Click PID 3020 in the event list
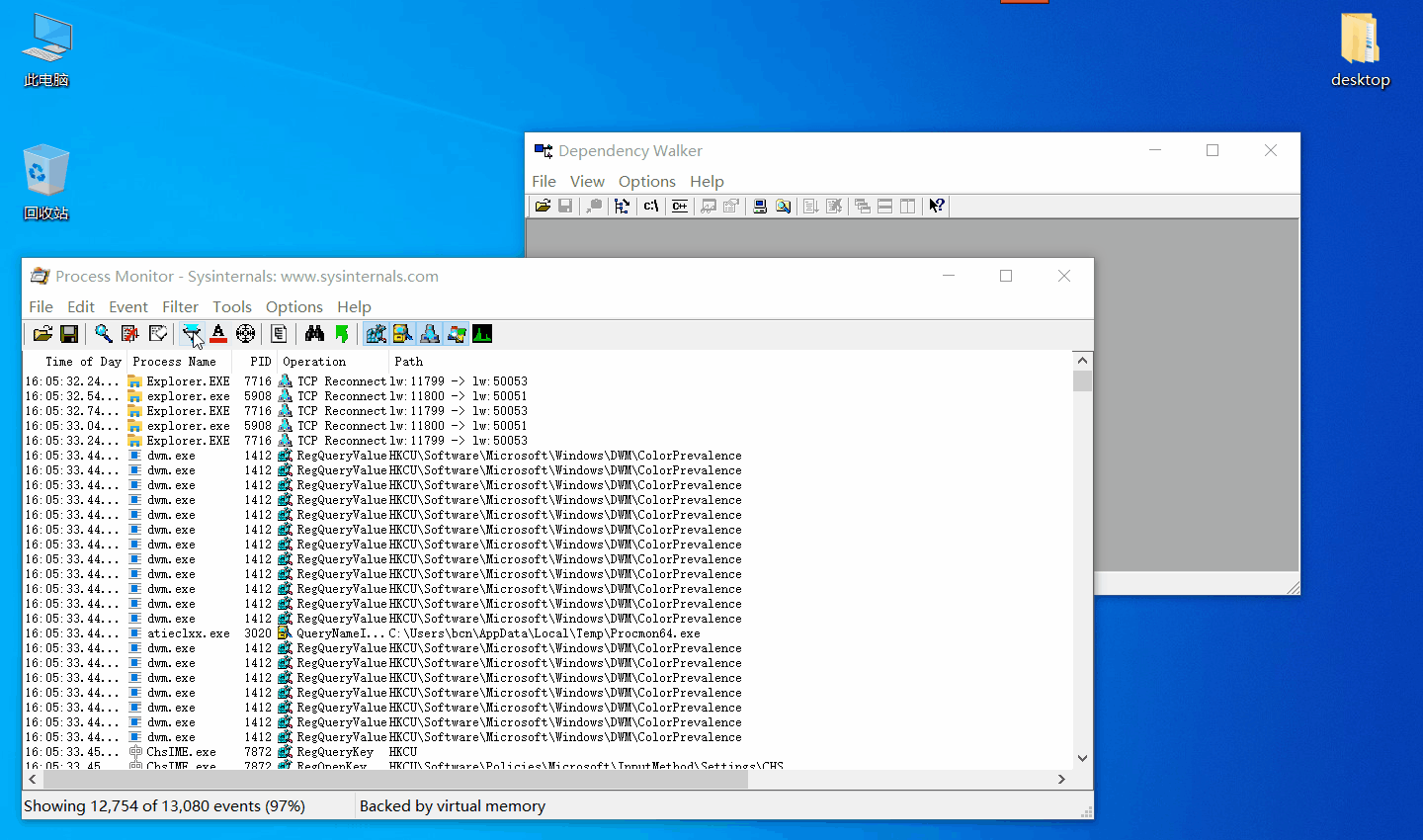 point(258,633)
